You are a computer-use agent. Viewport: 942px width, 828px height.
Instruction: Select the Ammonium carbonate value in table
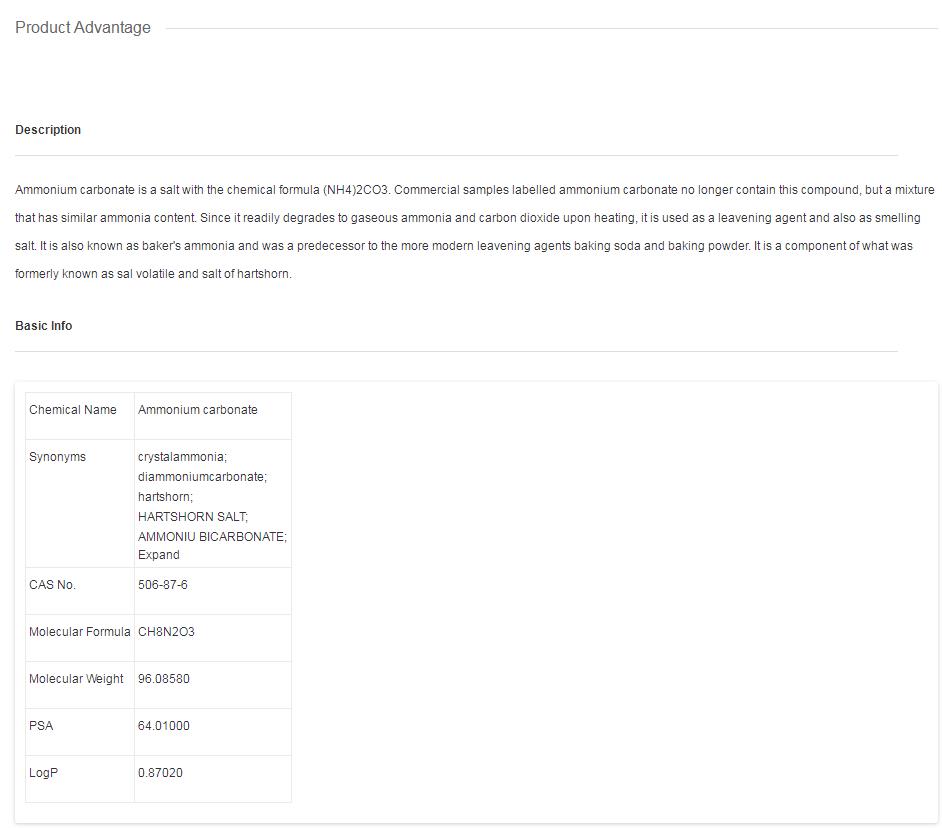[198, 410]
